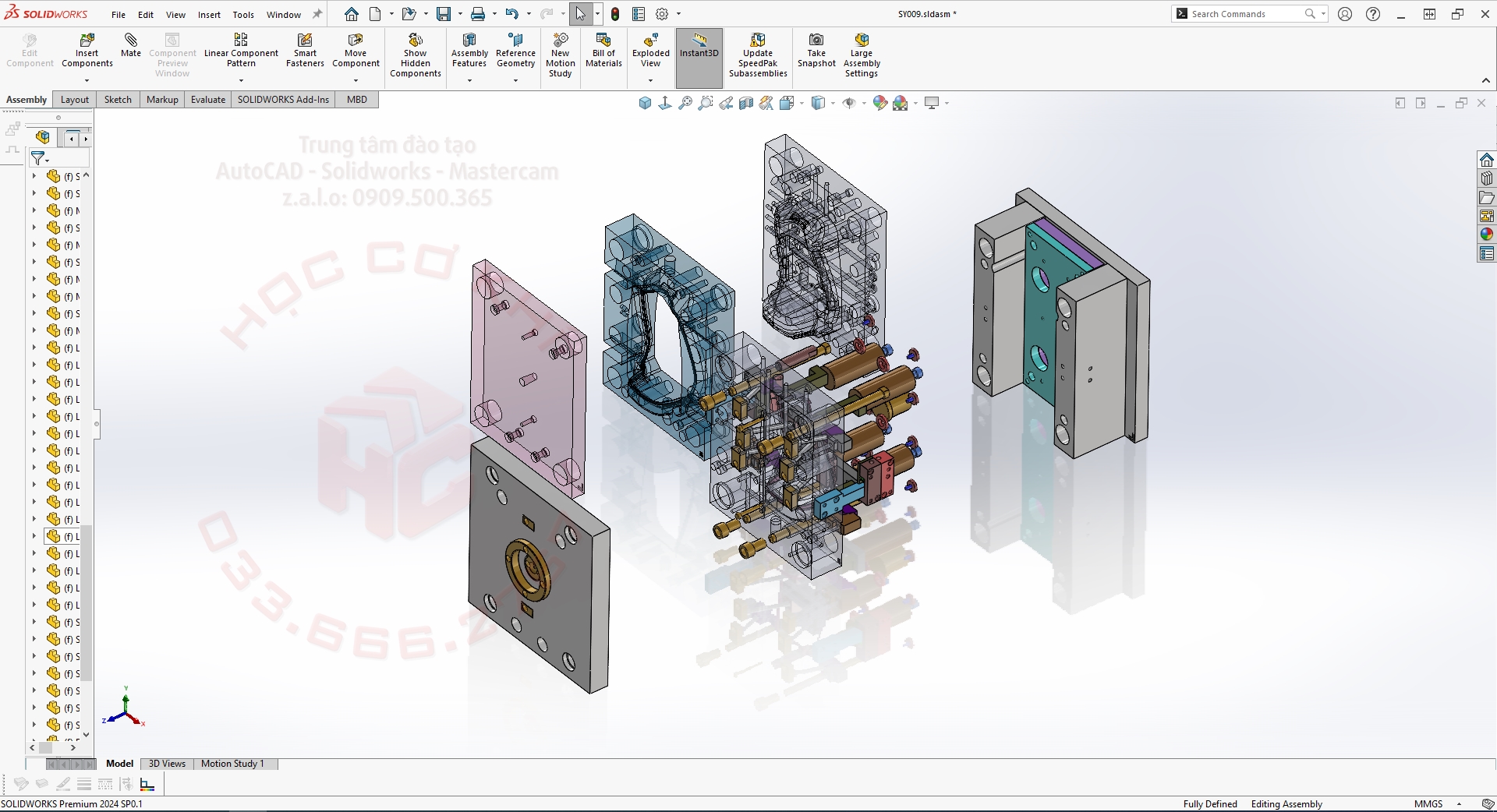This screenshot has width=1497, height=812.
Task: Print the current document
Action: (478, 14)
